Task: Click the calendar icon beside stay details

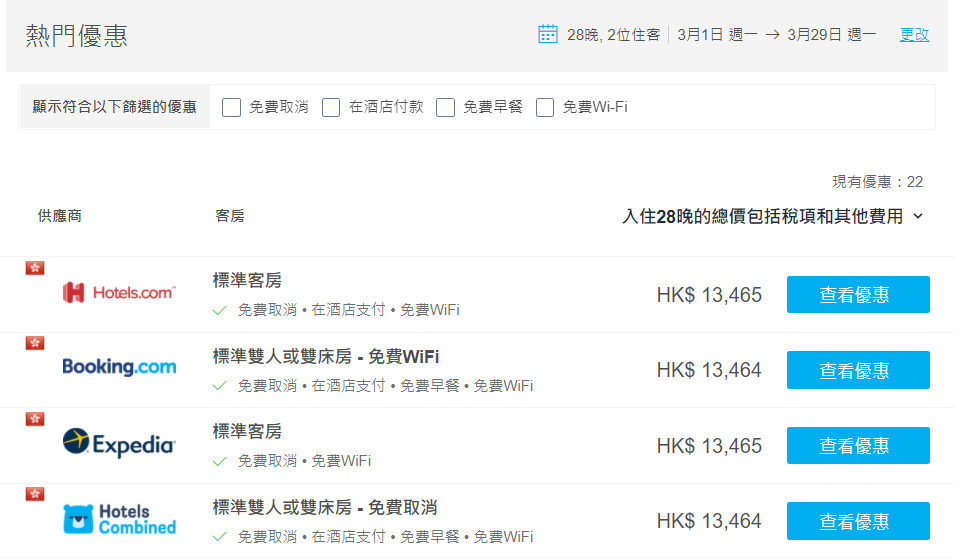Action: click(x=548, y=34)
